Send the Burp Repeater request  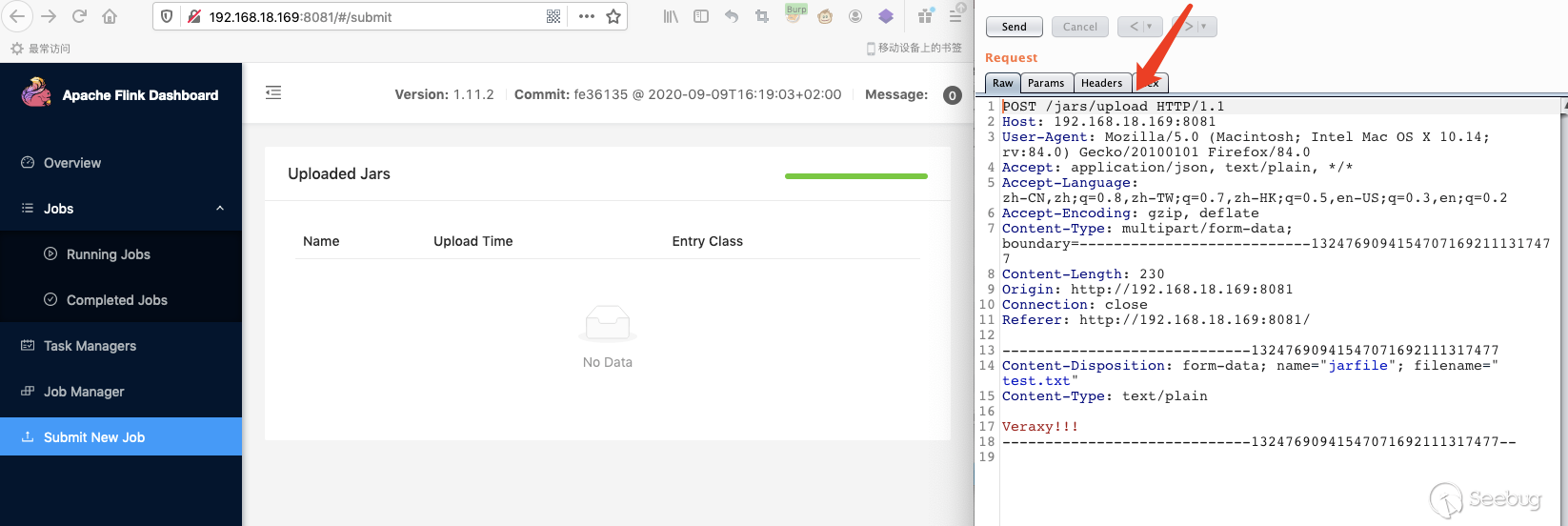pos(1015,27)
